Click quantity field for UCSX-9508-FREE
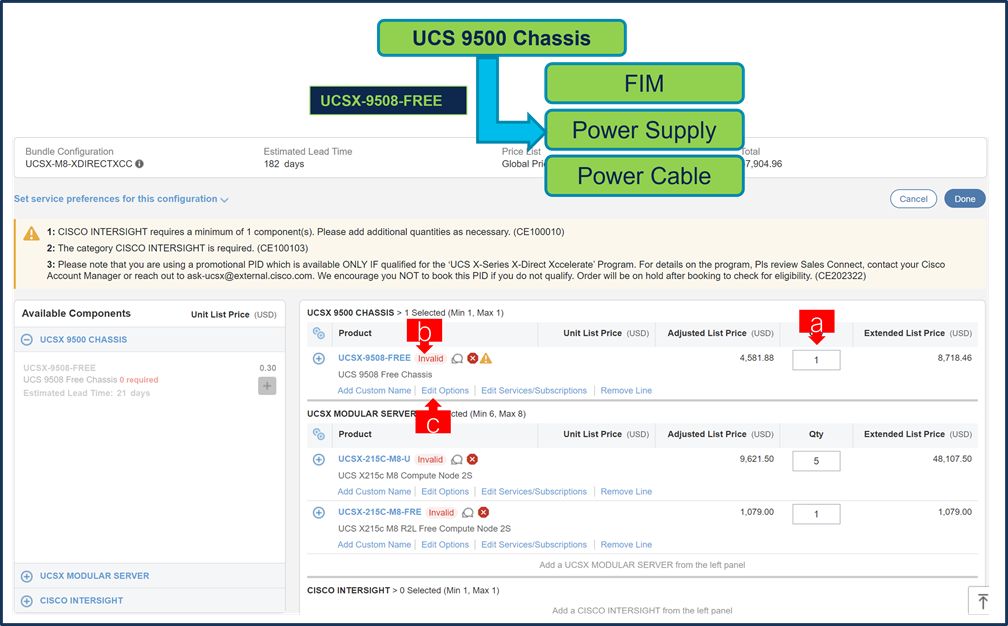The height and width of the screenshot is (626, 1008). pyautogui.click(x=816, y=360)
